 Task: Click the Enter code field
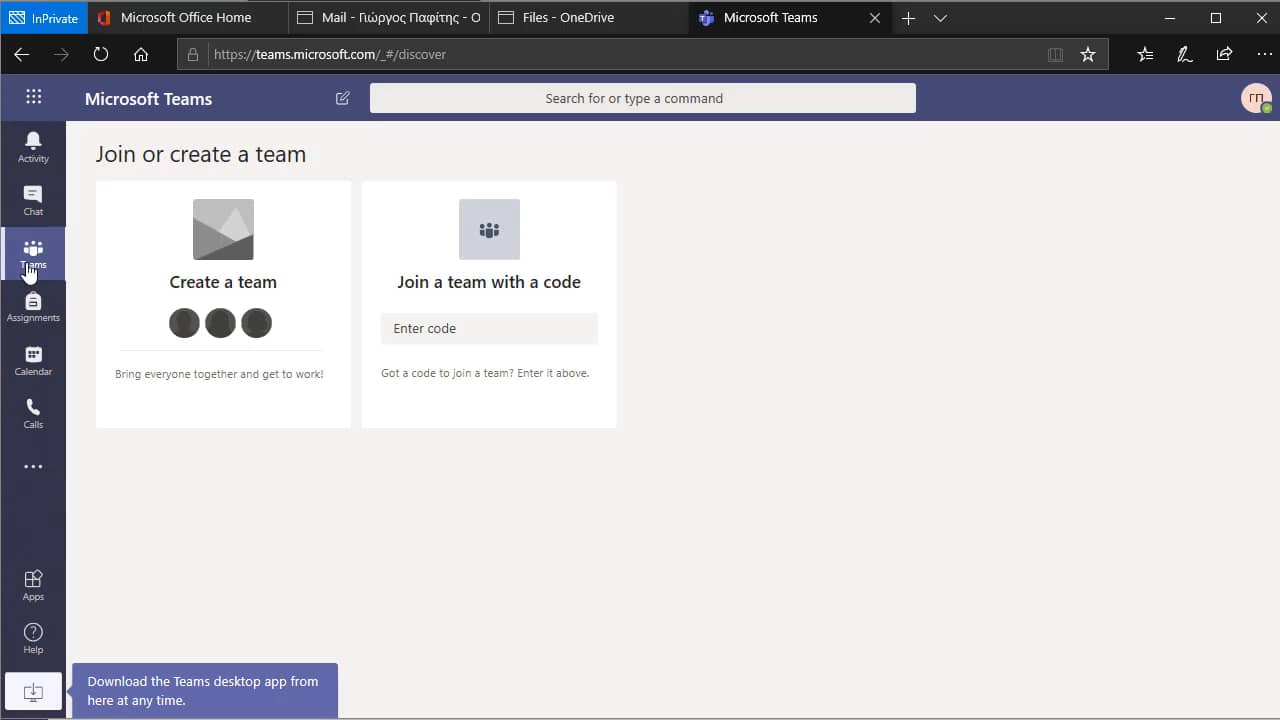pos(489,329)
